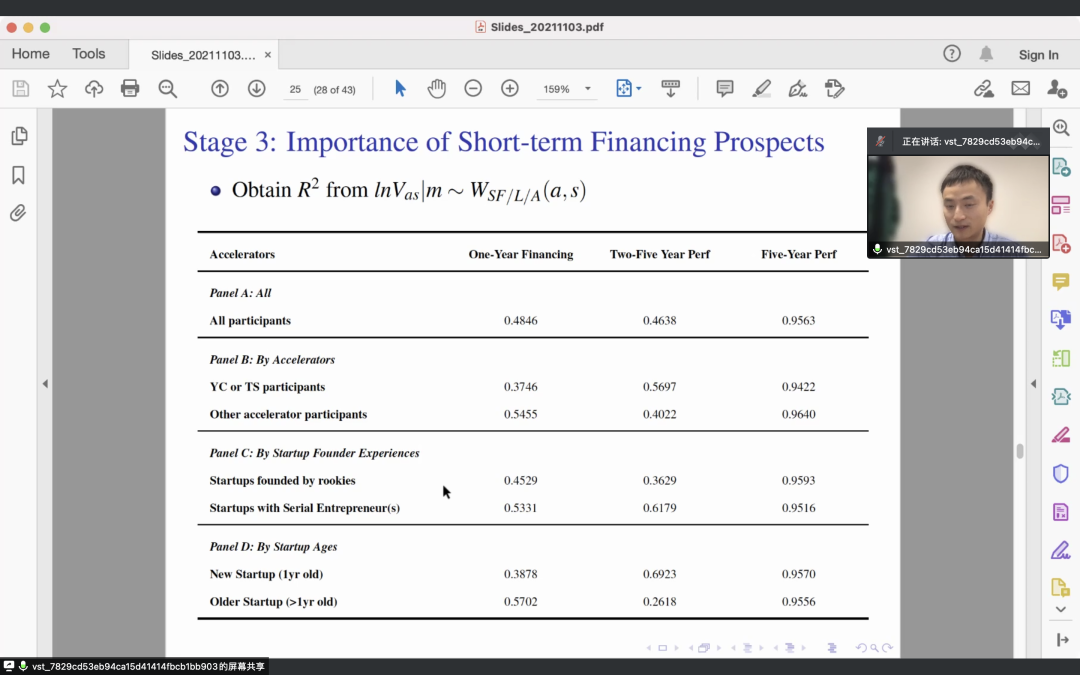The height and width of the screenshot is (675, 1080).
Task: Open the zoom level 159% dropdown
Action: tap(587, 89)
